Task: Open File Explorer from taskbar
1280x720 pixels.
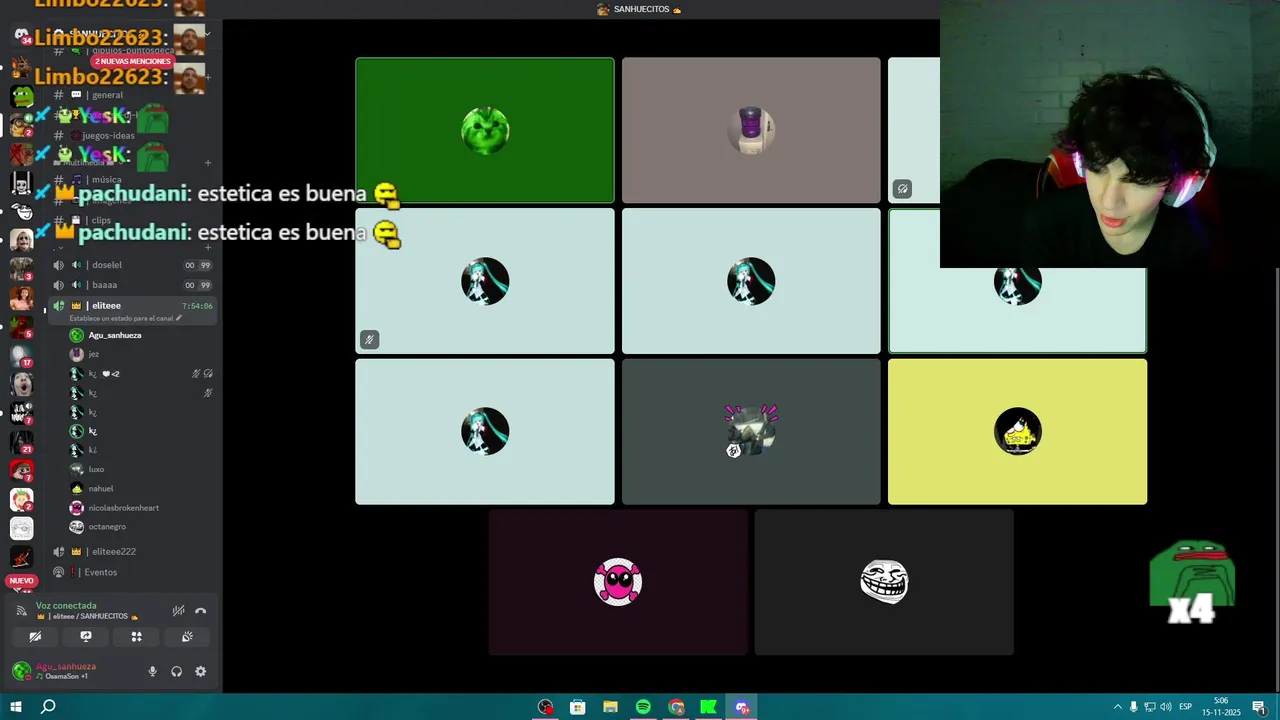Action: point(611,707)
